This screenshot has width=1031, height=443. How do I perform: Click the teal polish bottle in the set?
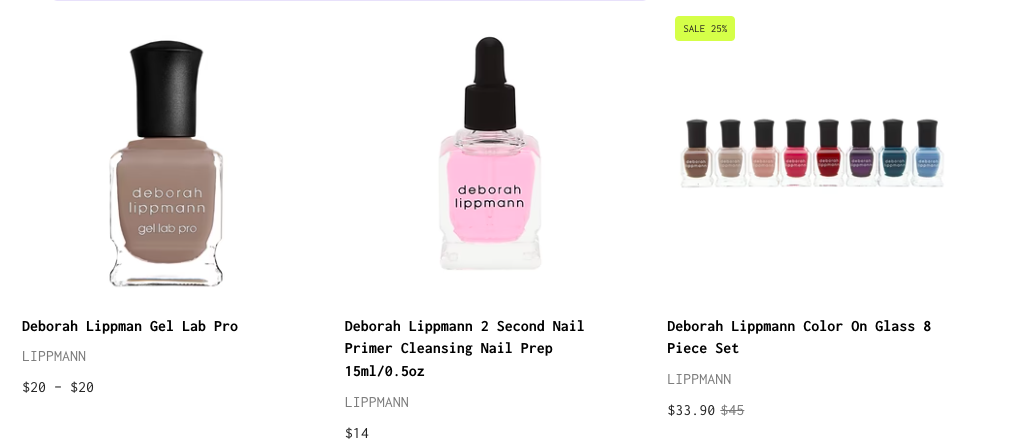coord(892,154)
